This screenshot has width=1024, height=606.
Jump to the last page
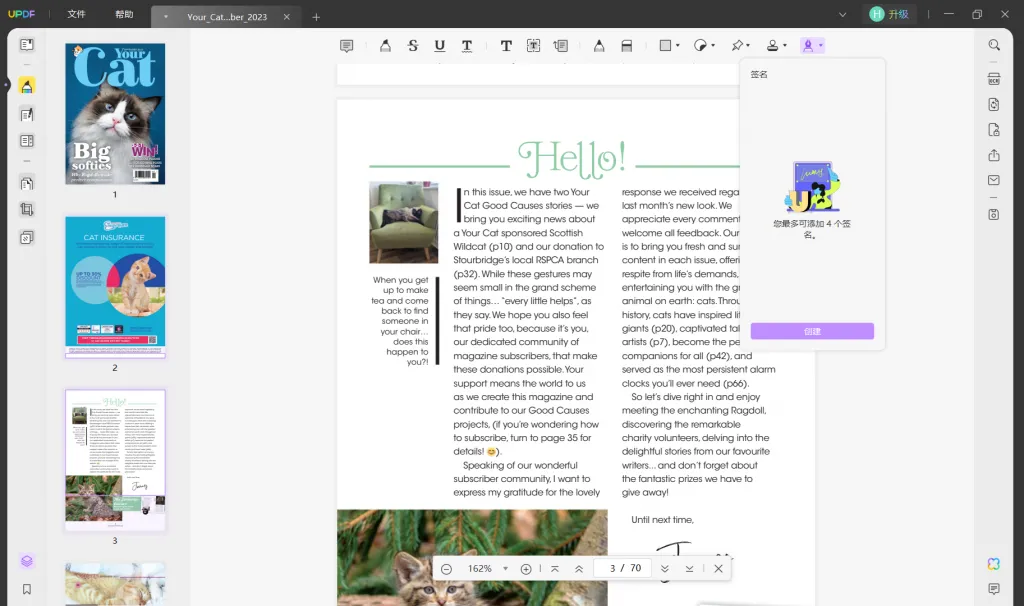(689, 569)
